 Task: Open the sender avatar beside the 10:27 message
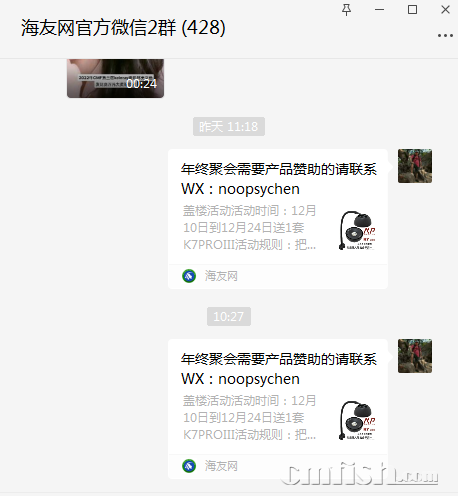[415, 356]
